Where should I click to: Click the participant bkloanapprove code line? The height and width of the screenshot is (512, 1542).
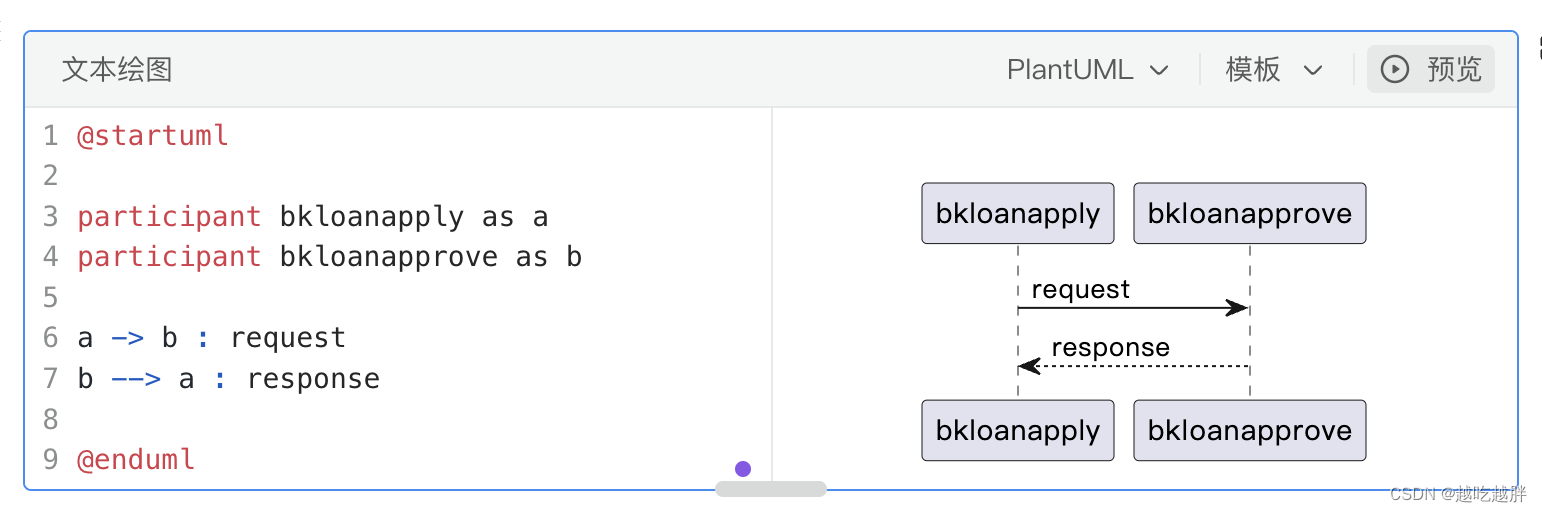pyautogui.click(x=329, y=257)
